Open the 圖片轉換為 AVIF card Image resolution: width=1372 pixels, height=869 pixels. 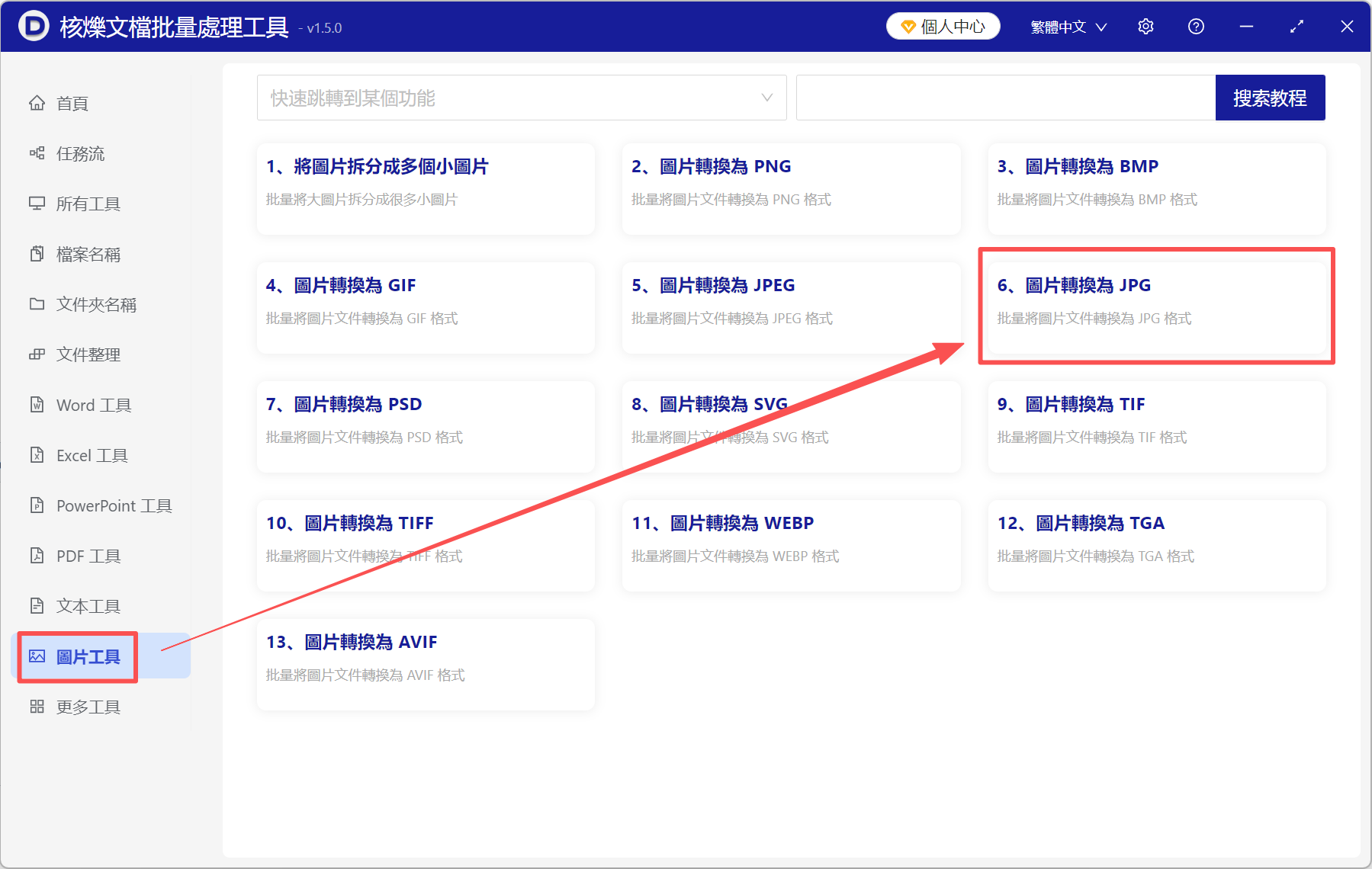point(425,663)
